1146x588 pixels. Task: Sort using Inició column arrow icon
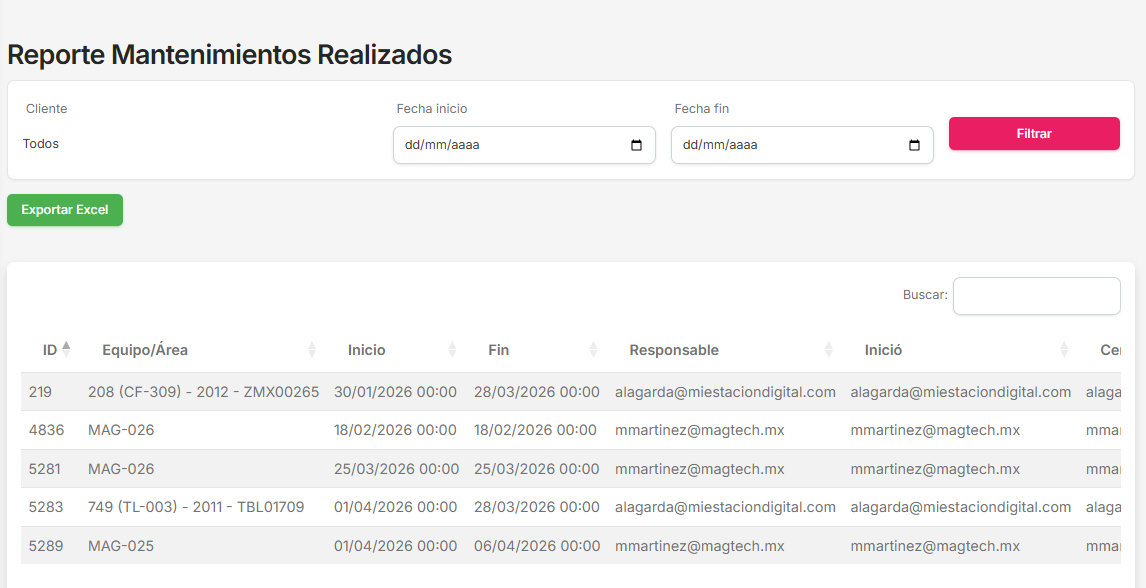1064,349
